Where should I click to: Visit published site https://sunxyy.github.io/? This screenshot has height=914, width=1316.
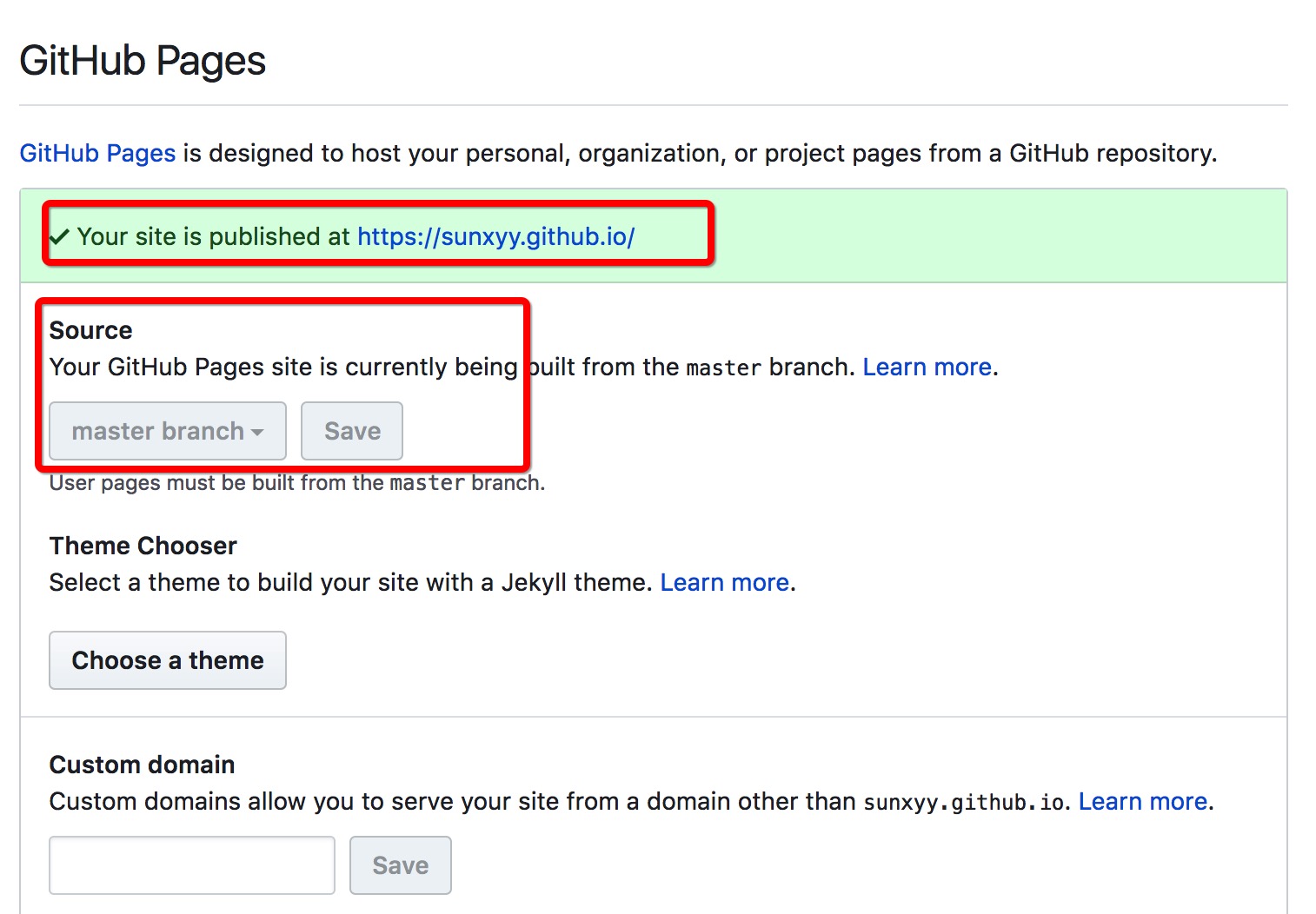click(x=497, y=235)
